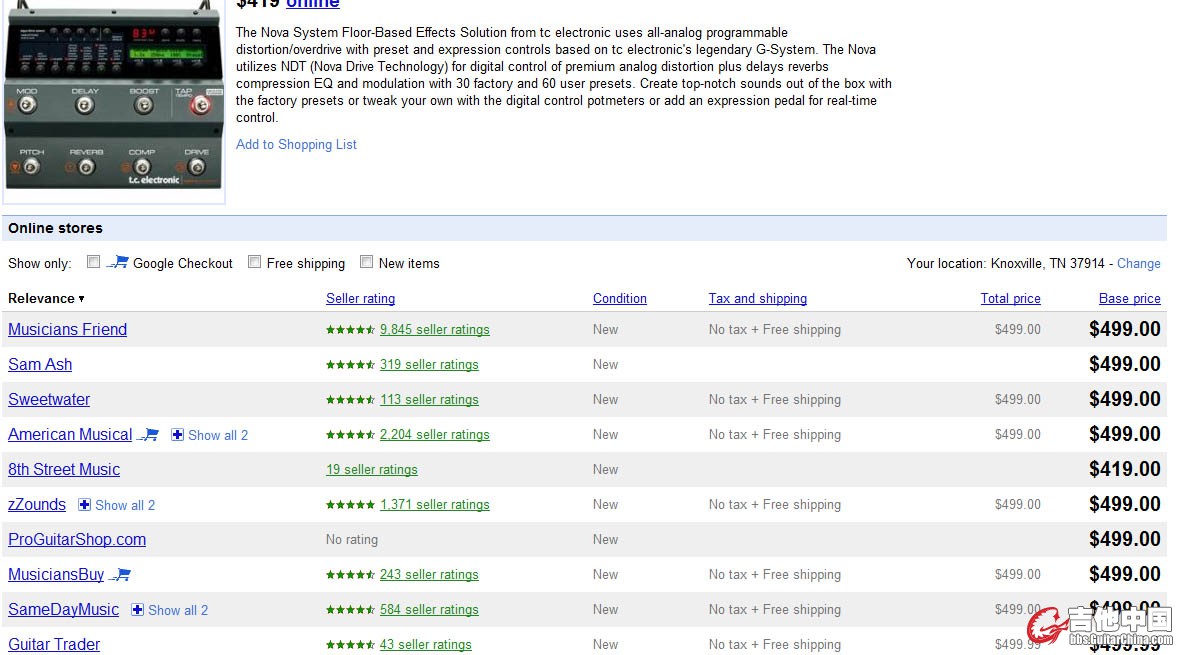Sort stores by Base price
Viewport: 1180px width, 655px height.
(1130, 298)
